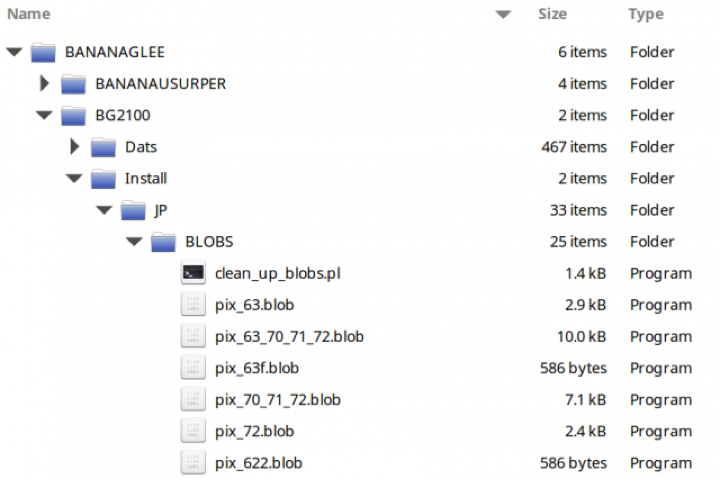
Task: Collapse the BLOBS folder arrow
Action: tap(133, 242)
